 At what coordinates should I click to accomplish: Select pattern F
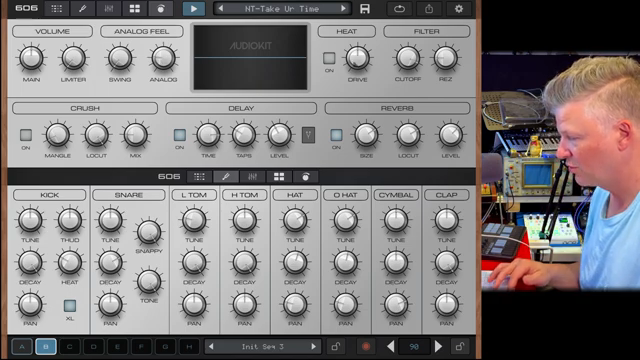pyautogui.click(x=141, y=347)
